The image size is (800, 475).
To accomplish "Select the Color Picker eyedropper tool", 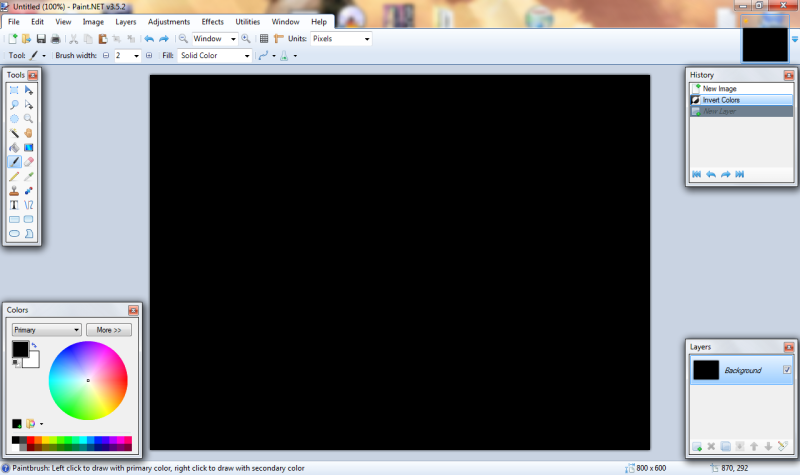I will pos(29,176).
